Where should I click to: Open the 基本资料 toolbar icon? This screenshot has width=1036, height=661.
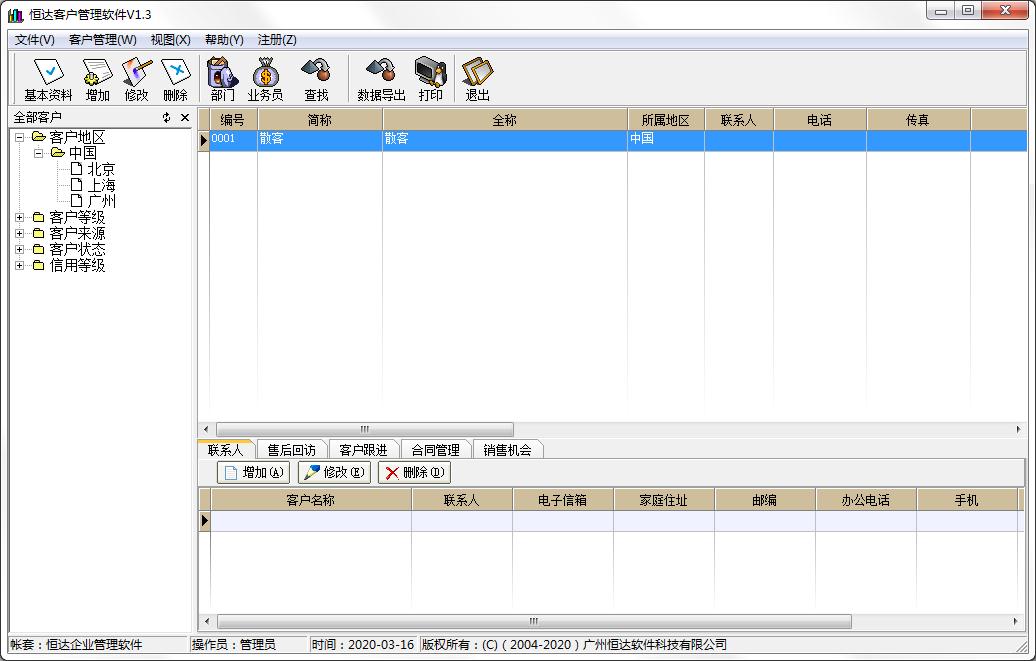point(48,79)
